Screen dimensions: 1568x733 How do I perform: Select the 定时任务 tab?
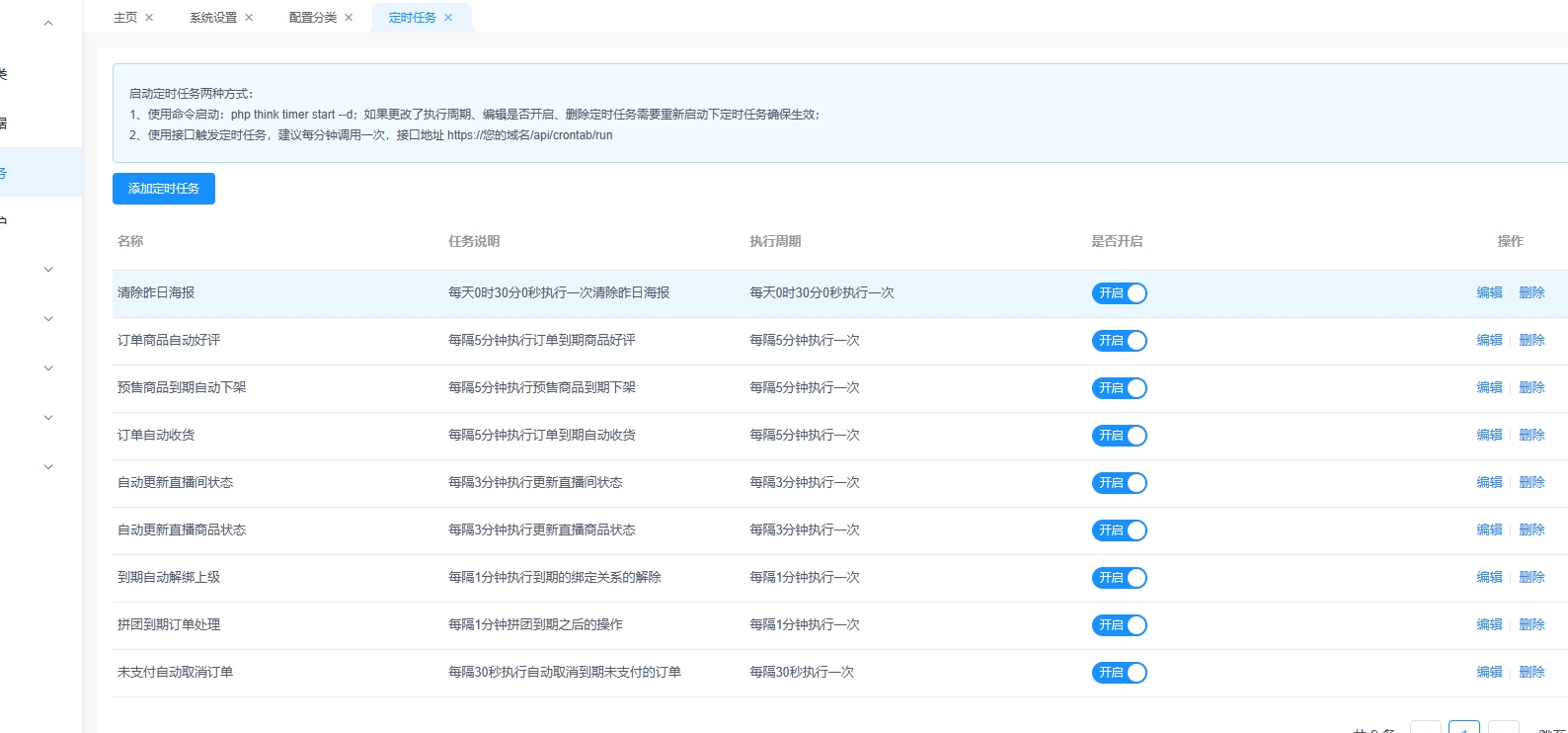413,18
